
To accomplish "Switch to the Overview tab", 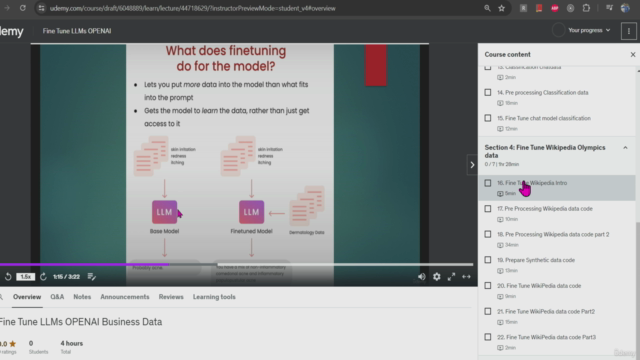I will pos(27,297).
